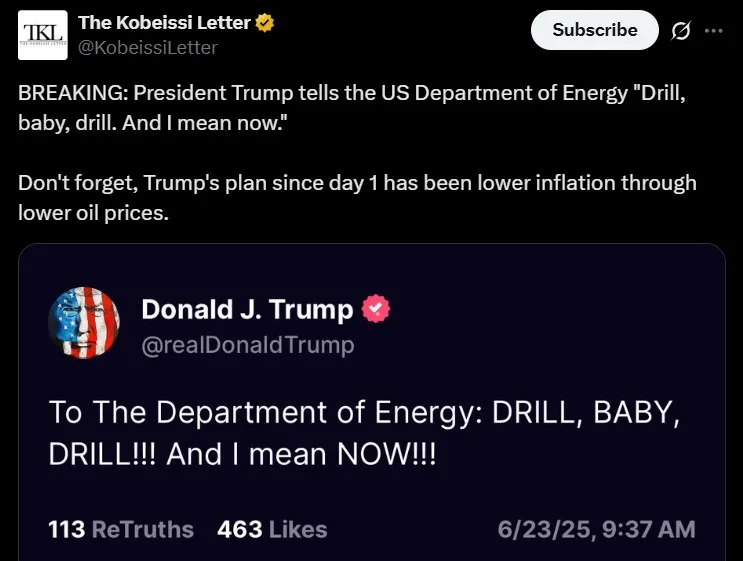Click the 463 Likes count
The height and width of the screenshot is (561, 743).
tap(272, 529)
